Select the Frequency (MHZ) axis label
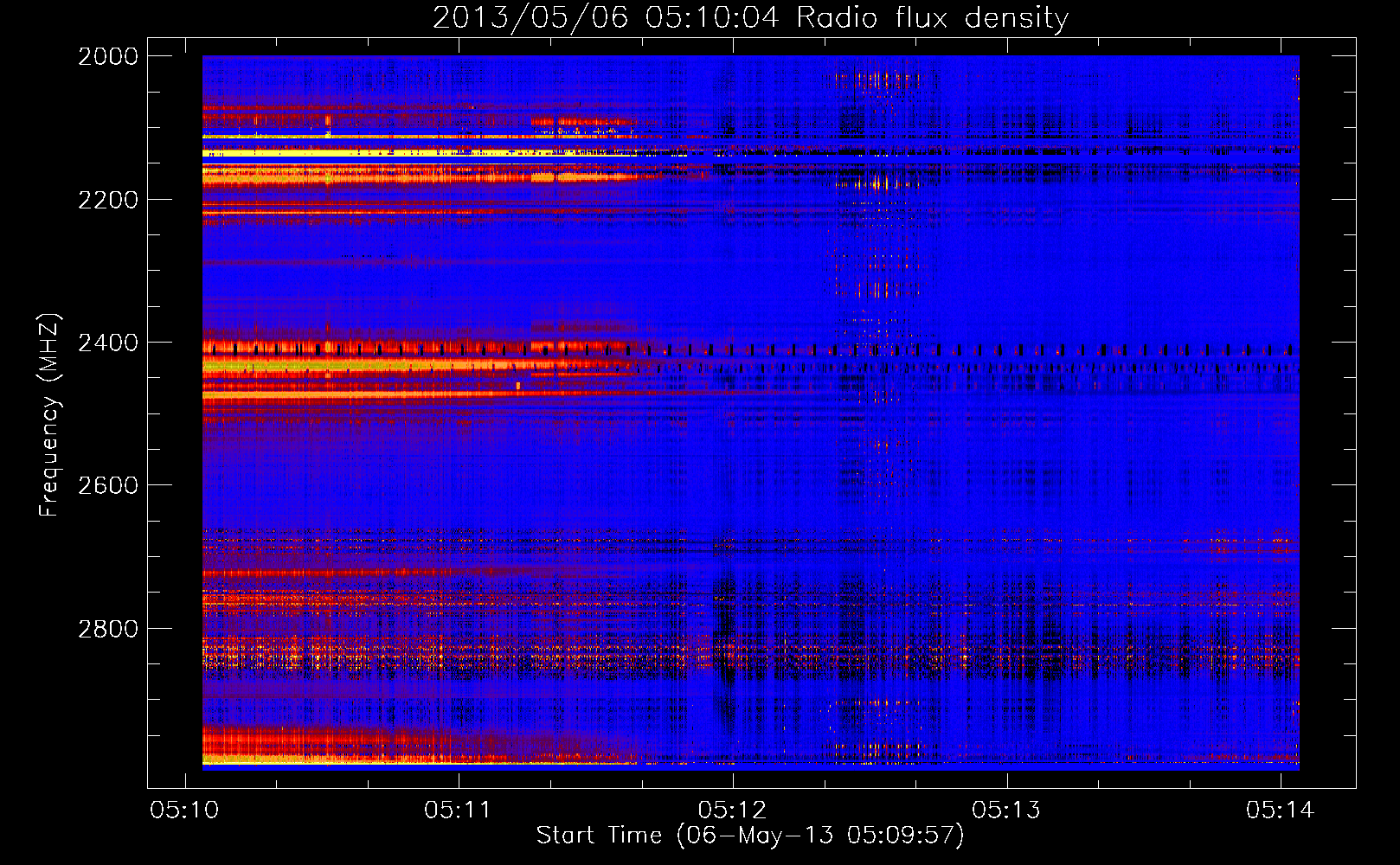1400x865 pixels. point(49,415)
